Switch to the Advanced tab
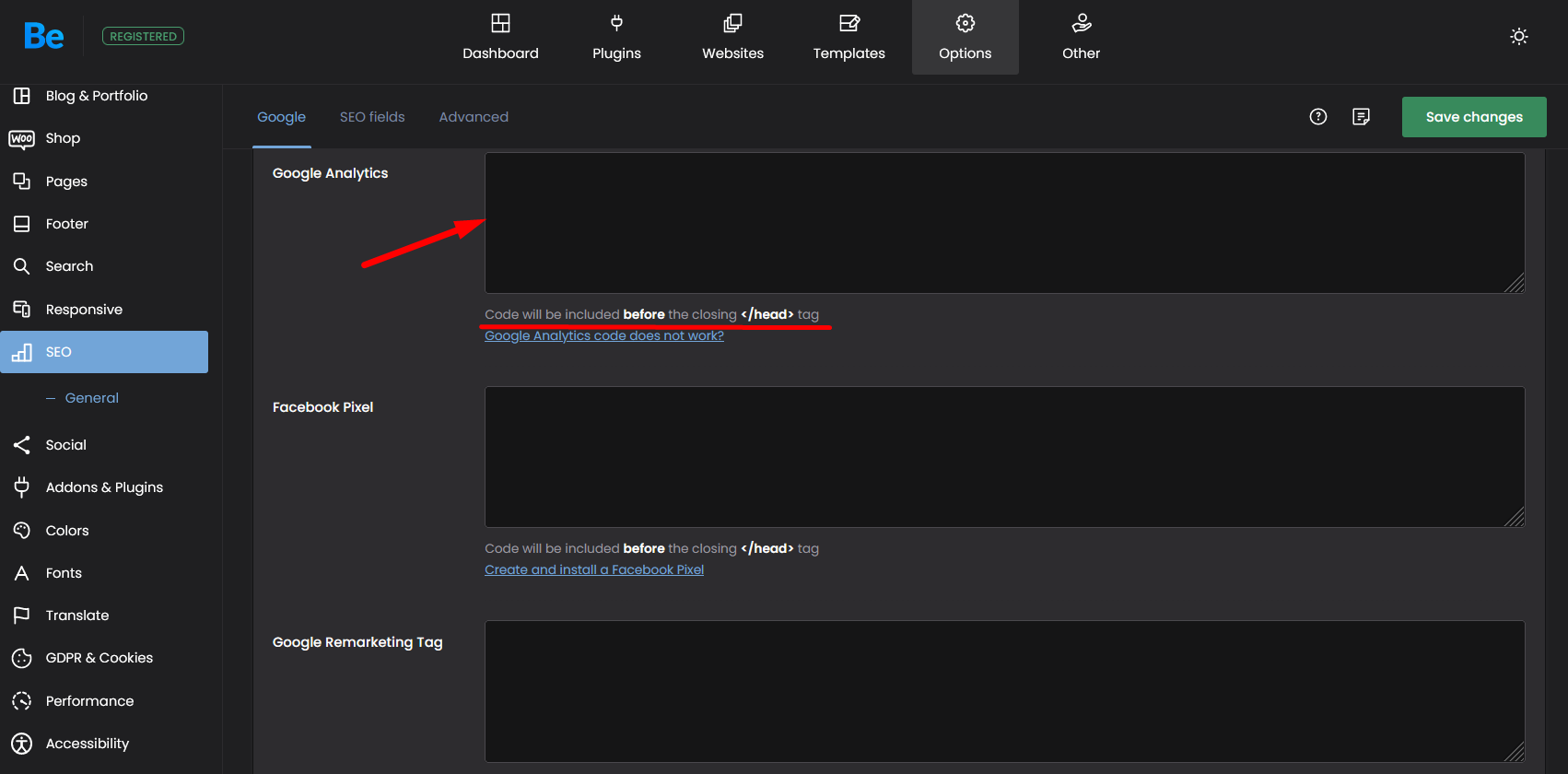The height and width of the screenshot is (774, 1568). point(474,117)
